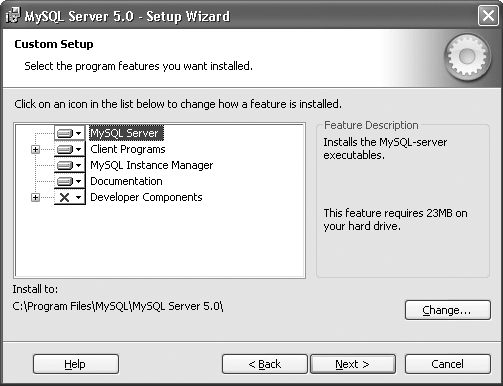This screenshot has width=503, height=386.
Task: Expand the Developer Components tree node
Action: [35, 197]
